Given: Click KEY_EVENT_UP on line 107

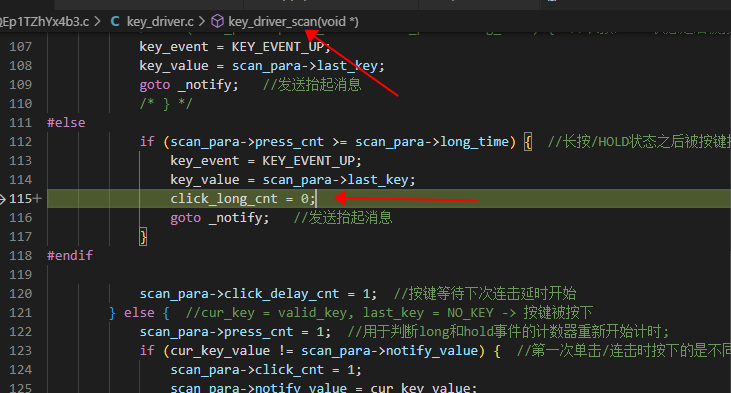Looking at the screenshot, I should click(x=277, y=47).
